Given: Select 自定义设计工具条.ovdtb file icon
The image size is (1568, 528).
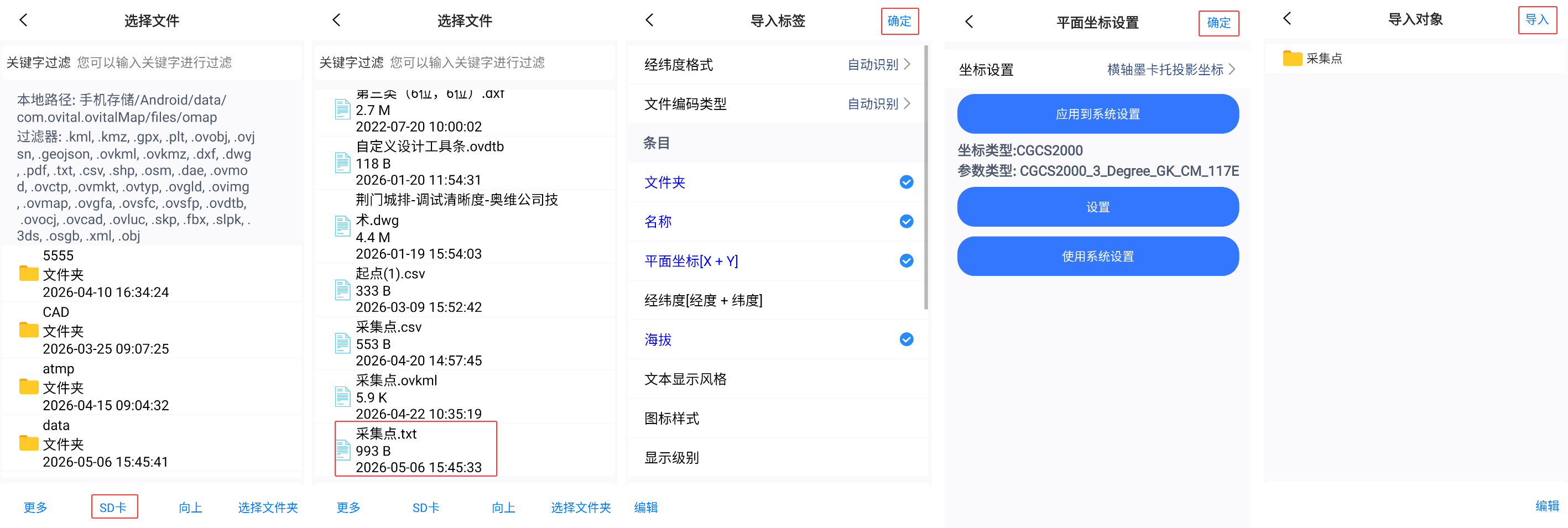Looking at the screenshot, I should pos(343,163).
